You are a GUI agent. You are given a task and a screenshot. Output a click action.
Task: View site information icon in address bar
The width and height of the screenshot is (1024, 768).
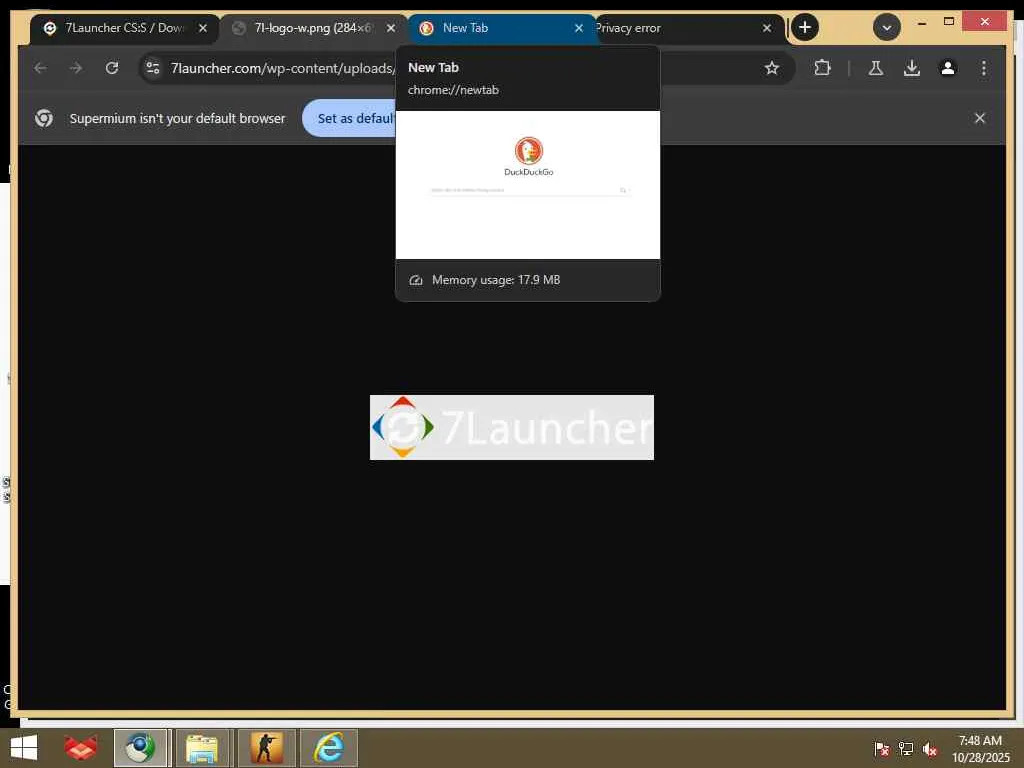pyautogui.click(x=153, y=68)
